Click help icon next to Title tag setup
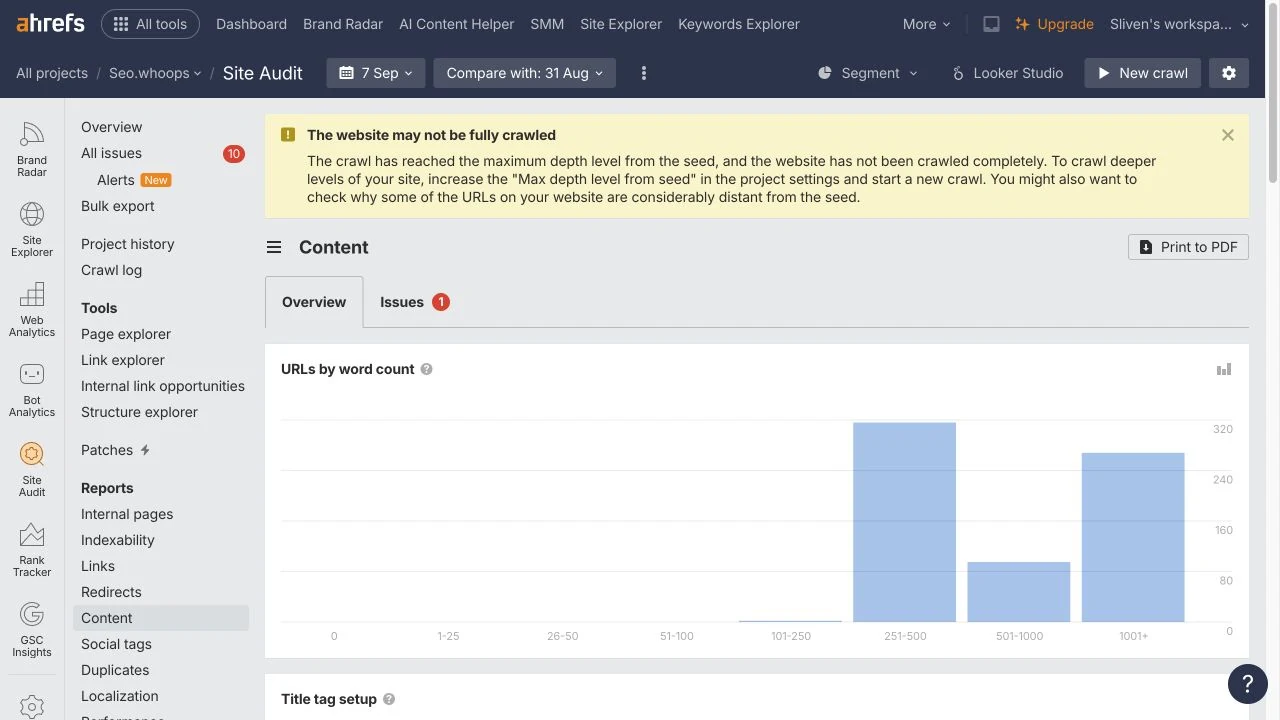 click(389, 699)
